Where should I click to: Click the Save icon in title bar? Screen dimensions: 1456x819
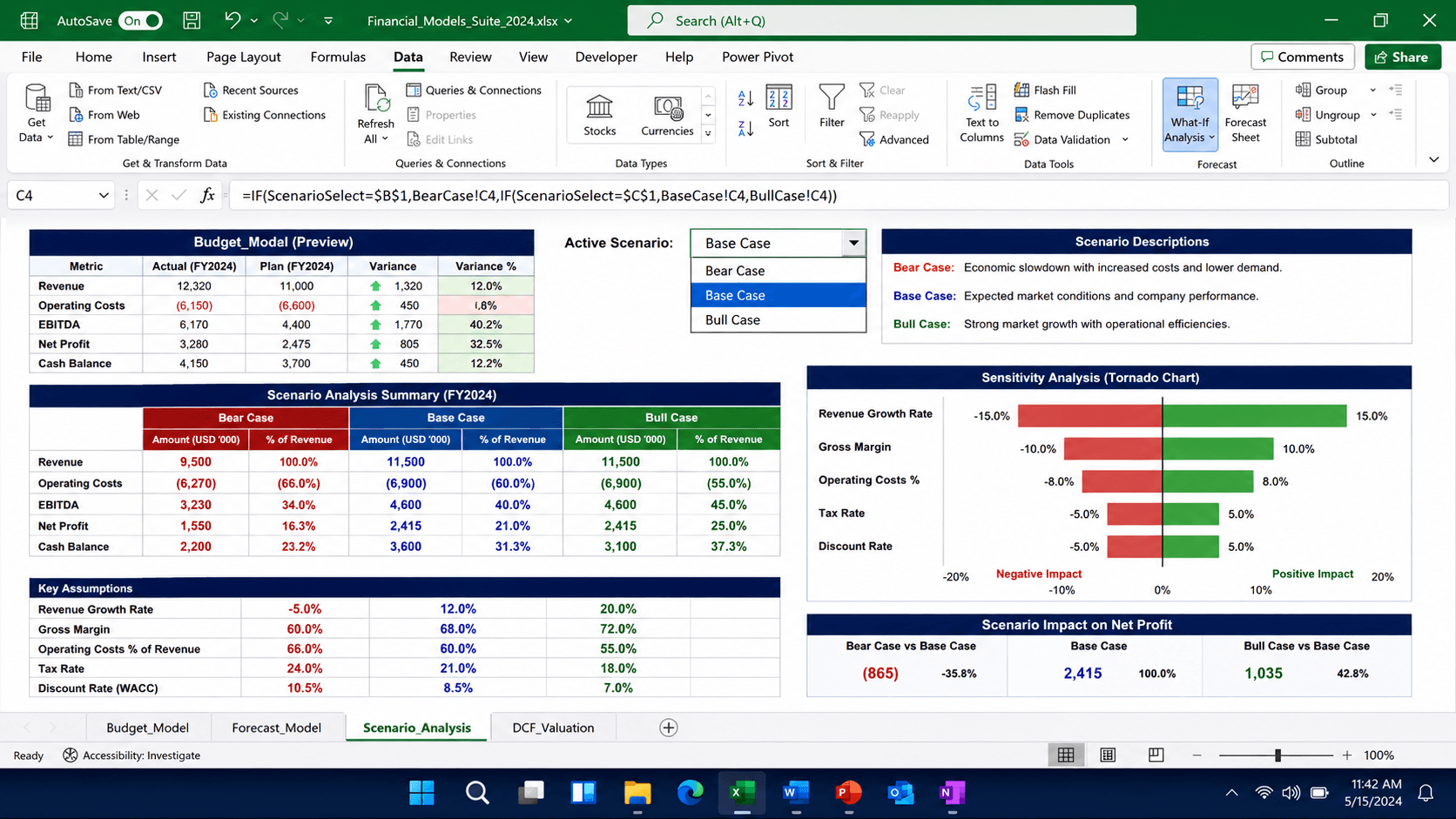coord(192,20)
